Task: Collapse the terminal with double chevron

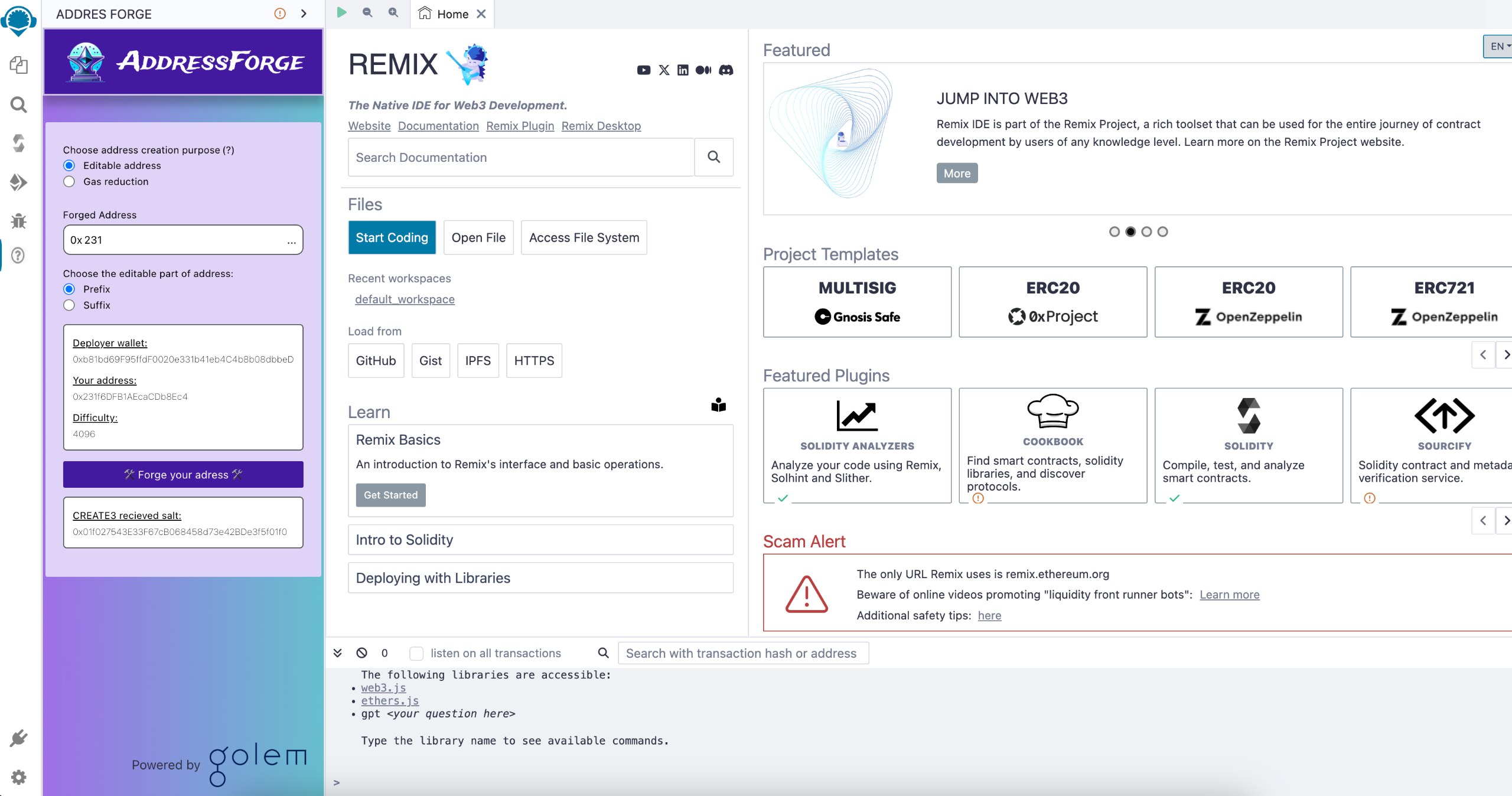Action: 337,653
